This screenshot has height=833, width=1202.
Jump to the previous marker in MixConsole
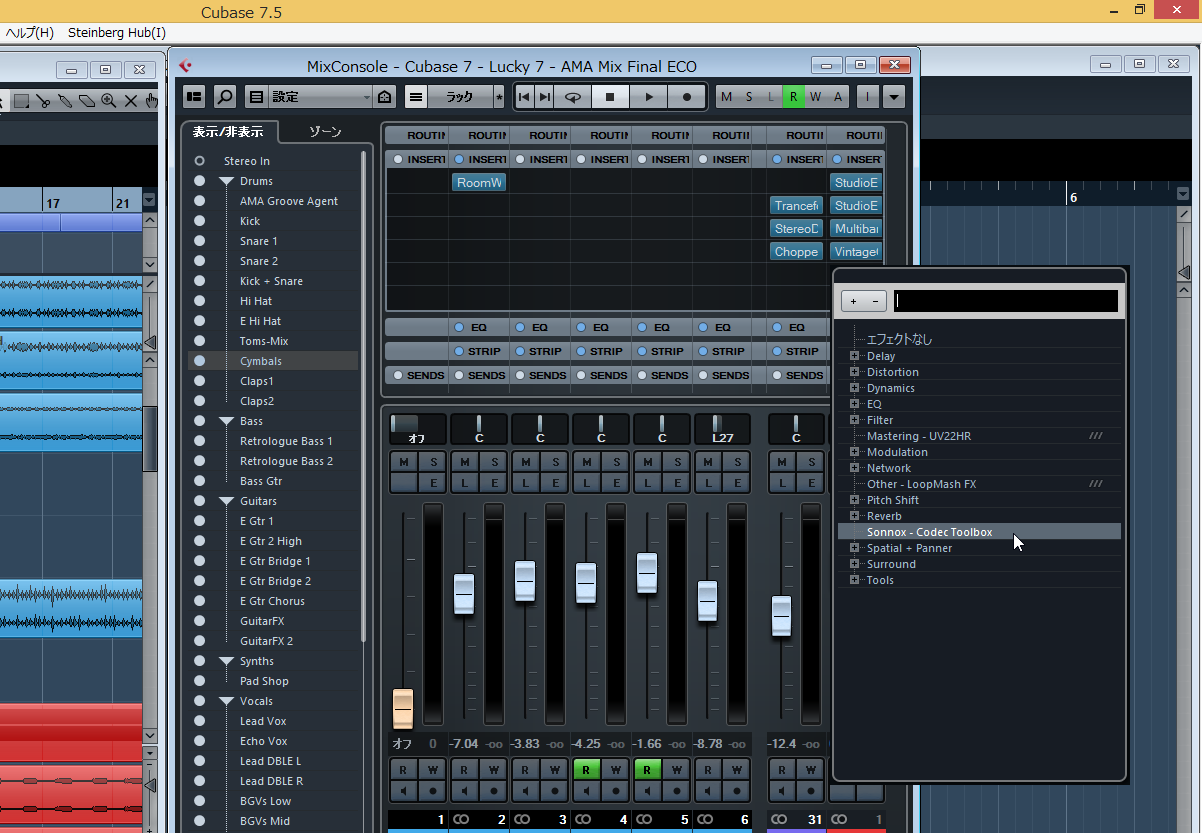[524, 97]
